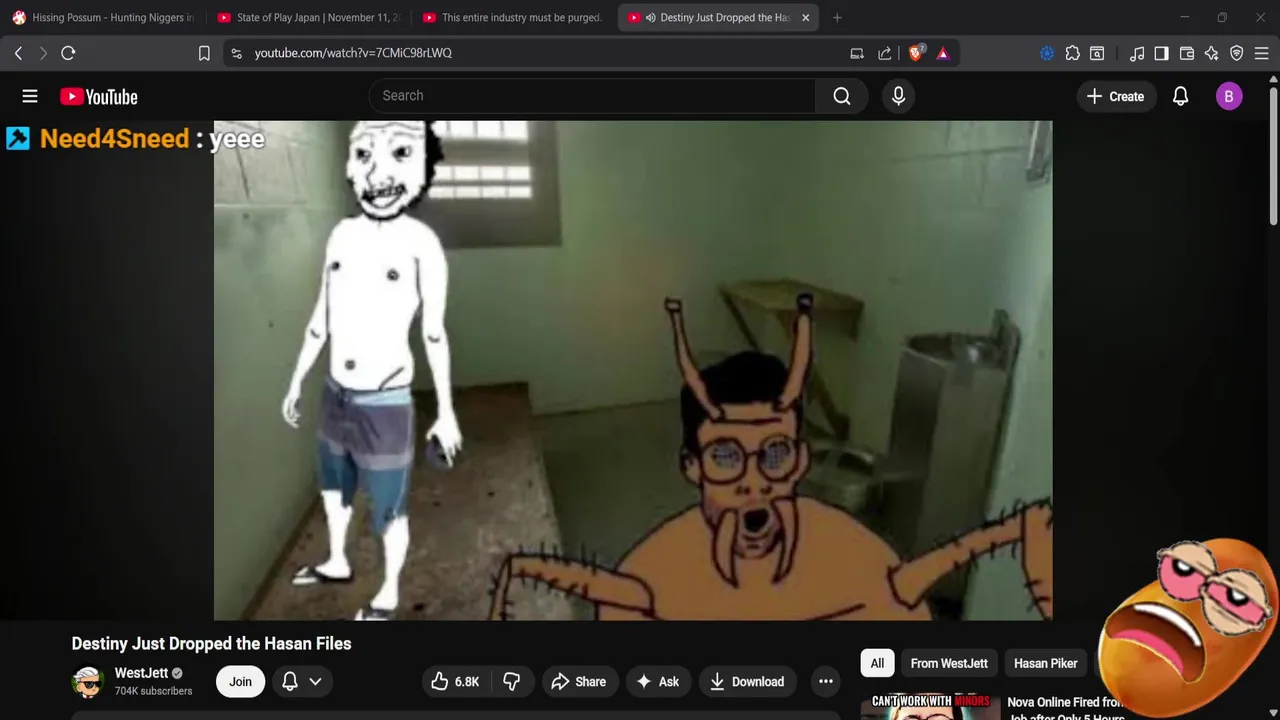The width and height of the screenshot is (1280, 720).
Task: View site information icon in the address bar
Action: click(236, 53)
